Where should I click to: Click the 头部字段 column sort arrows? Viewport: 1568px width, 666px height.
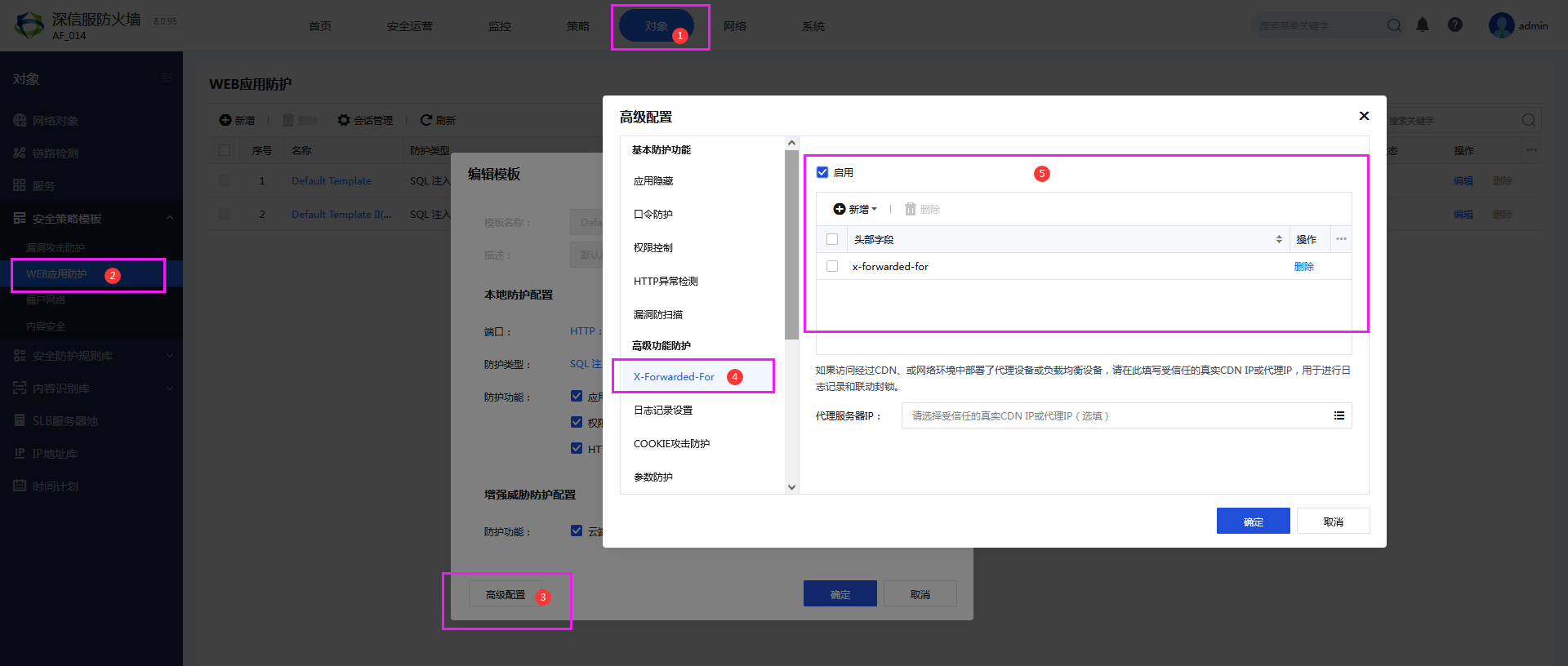pyautogui.click(x=1279, y=239)
